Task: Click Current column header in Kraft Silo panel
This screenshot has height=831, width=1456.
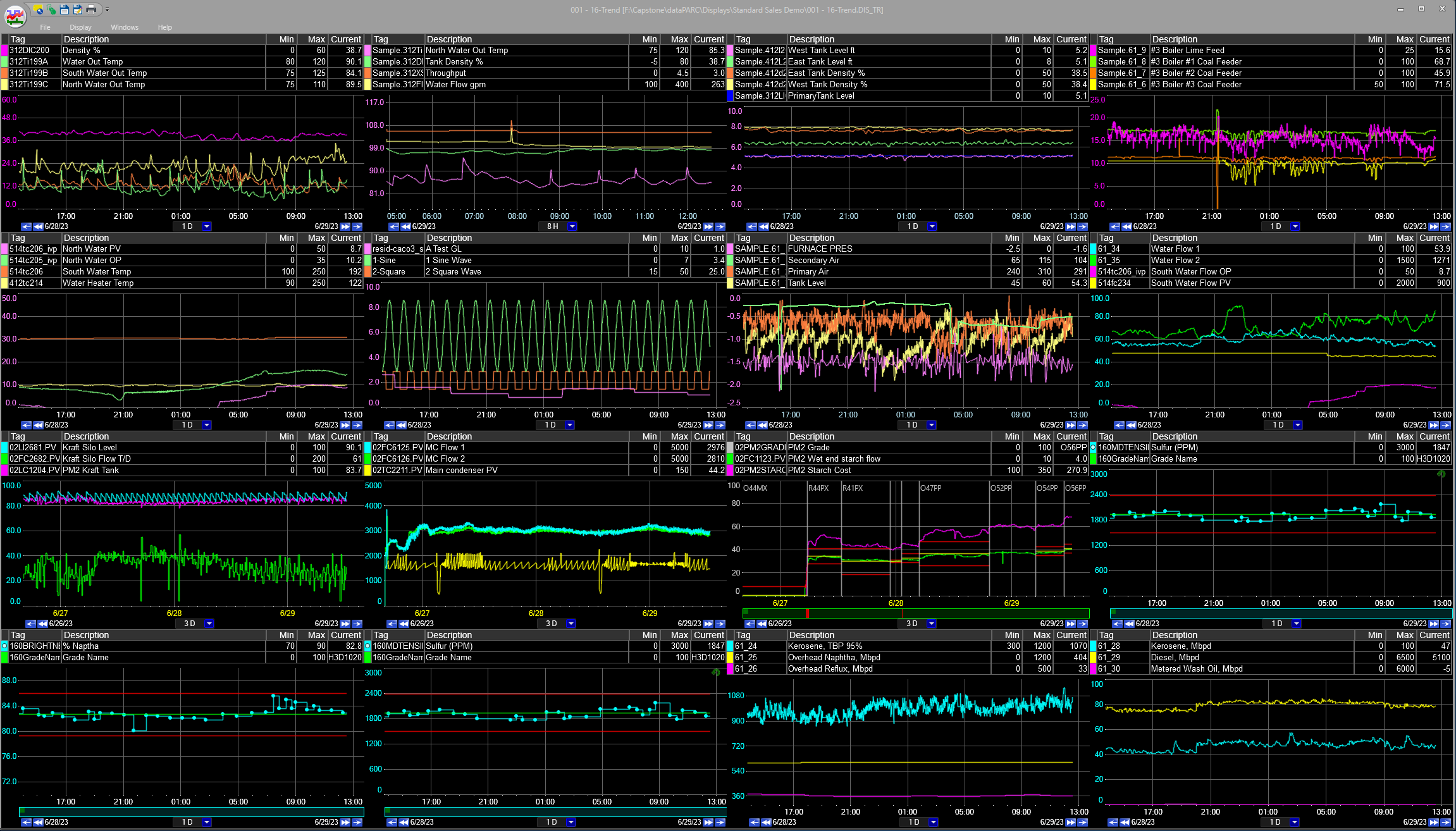Action: 346,436
